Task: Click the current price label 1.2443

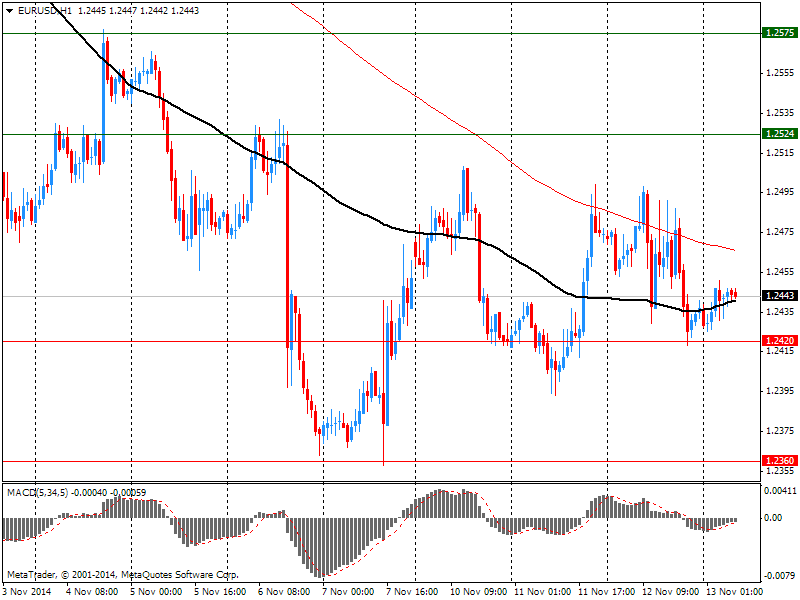Action: tap(779, 296)
